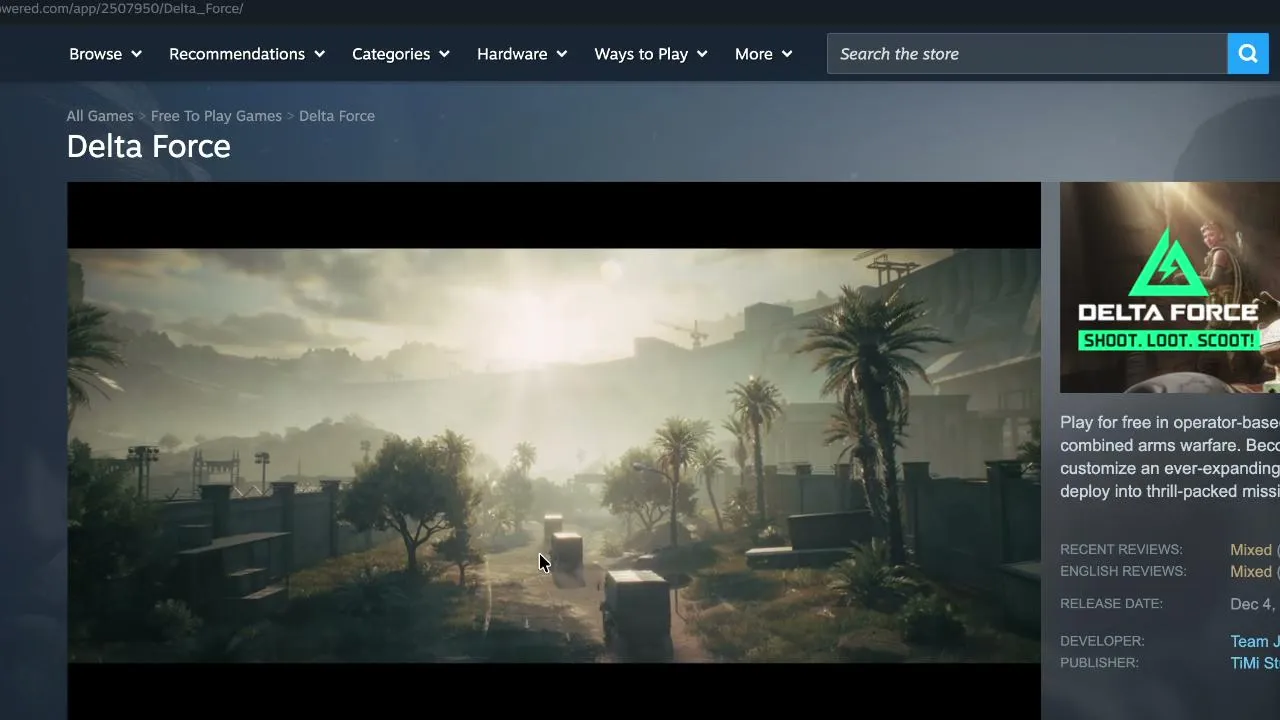Image resolution: width=1280 pixels, height=720 pixels.
Task: Focus the Search the store field
Action: [x=1027, y=54]
